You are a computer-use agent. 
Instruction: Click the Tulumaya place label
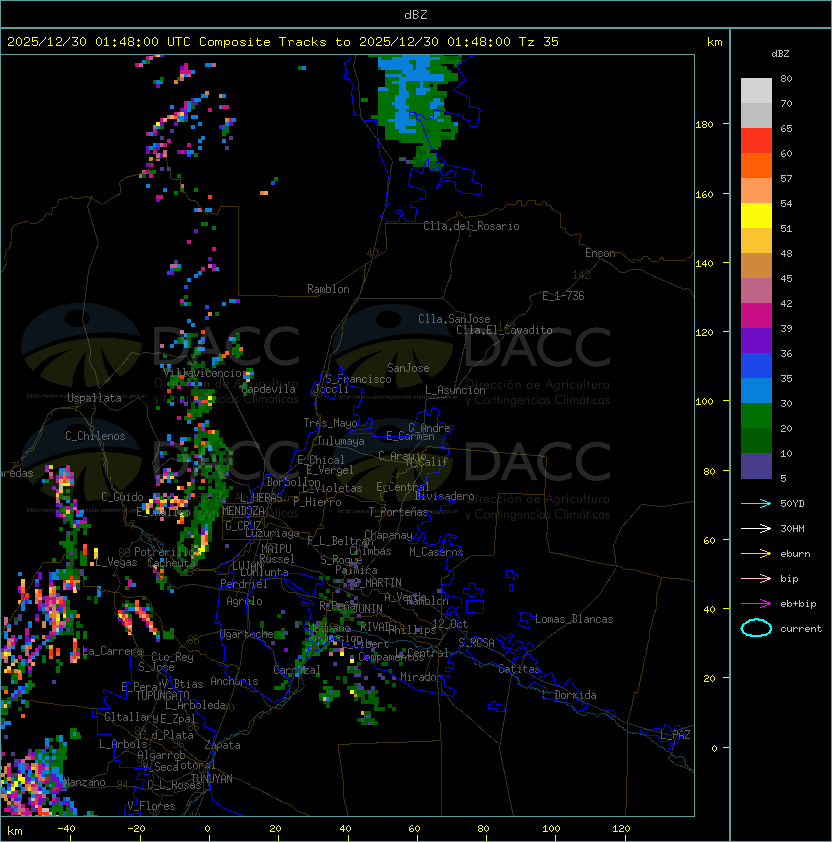[x=341, y=441]
